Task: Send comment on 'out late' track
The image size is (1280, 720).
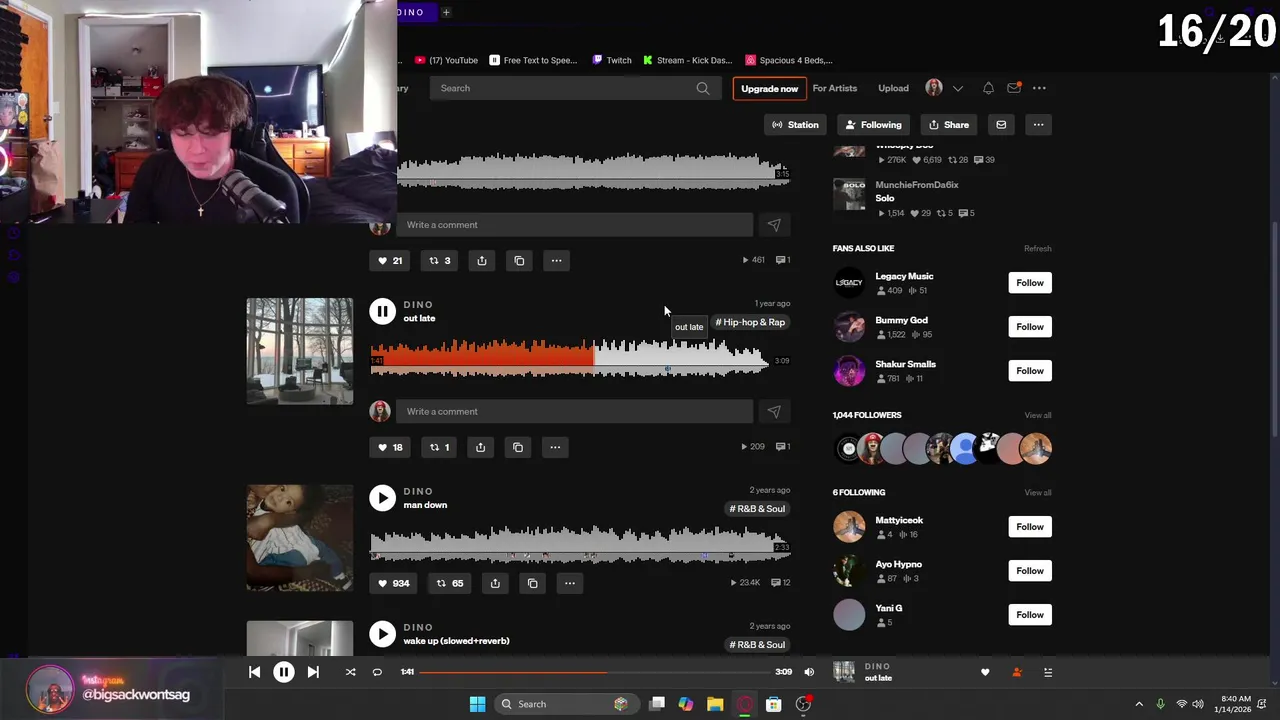Action: tap(774, 411)
